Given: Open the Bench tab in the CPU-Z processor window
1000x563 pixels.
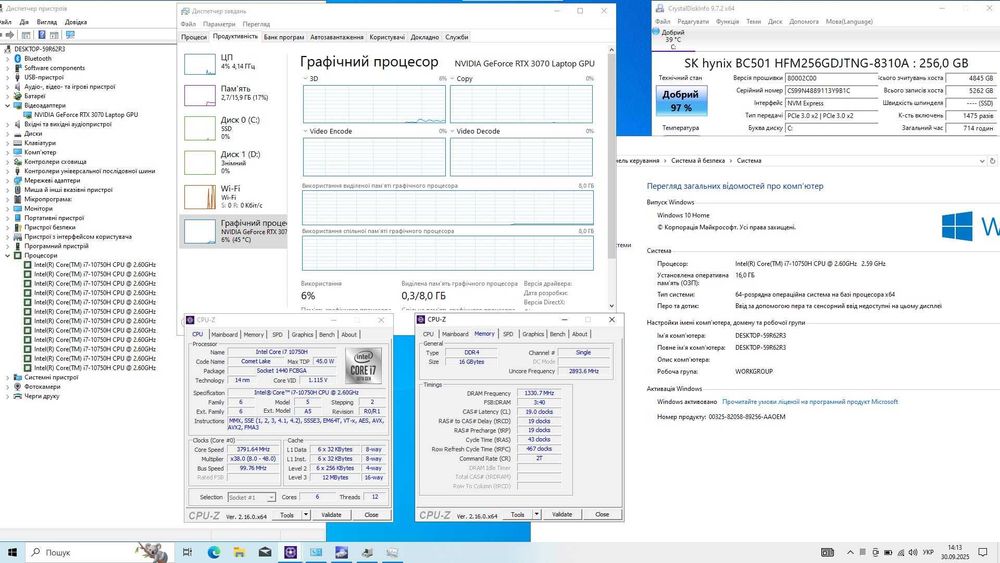Looking at the screenshot, I should pyautogui.click(x=327, y=334).
